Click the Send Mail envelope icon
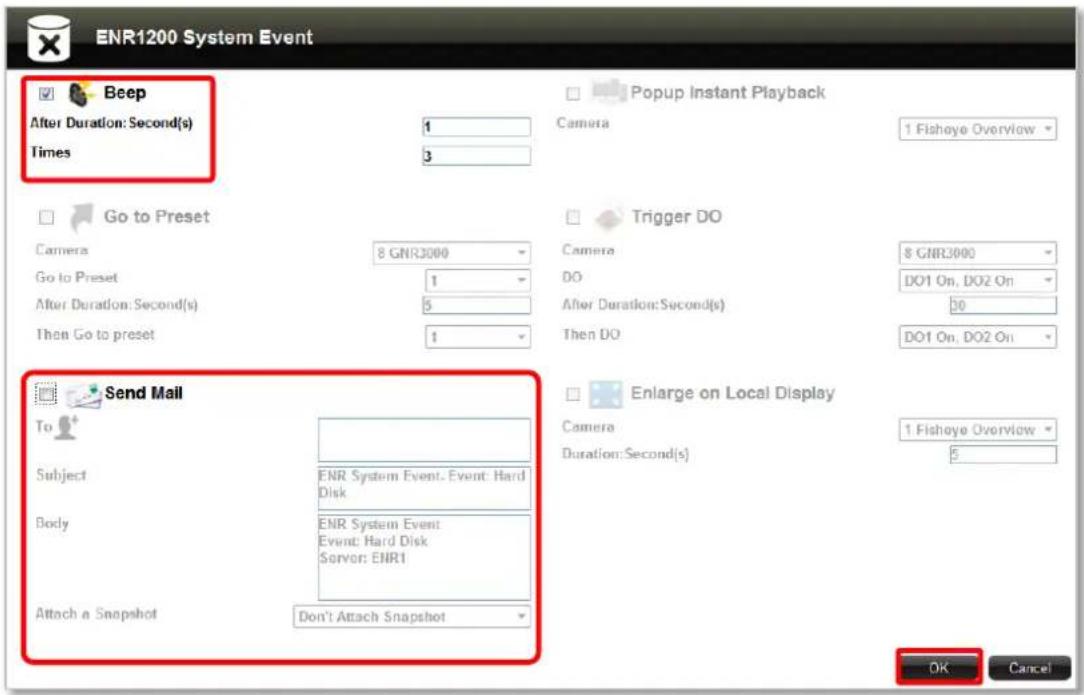The width and height of the screenshot is (1084, 695). [x=84, y=395]
